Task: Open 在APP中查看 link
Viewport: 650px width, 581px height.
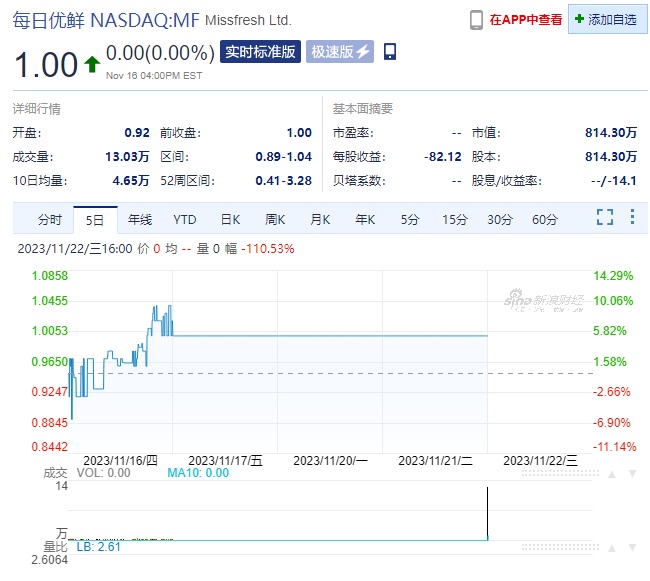Action: (526, 19)
